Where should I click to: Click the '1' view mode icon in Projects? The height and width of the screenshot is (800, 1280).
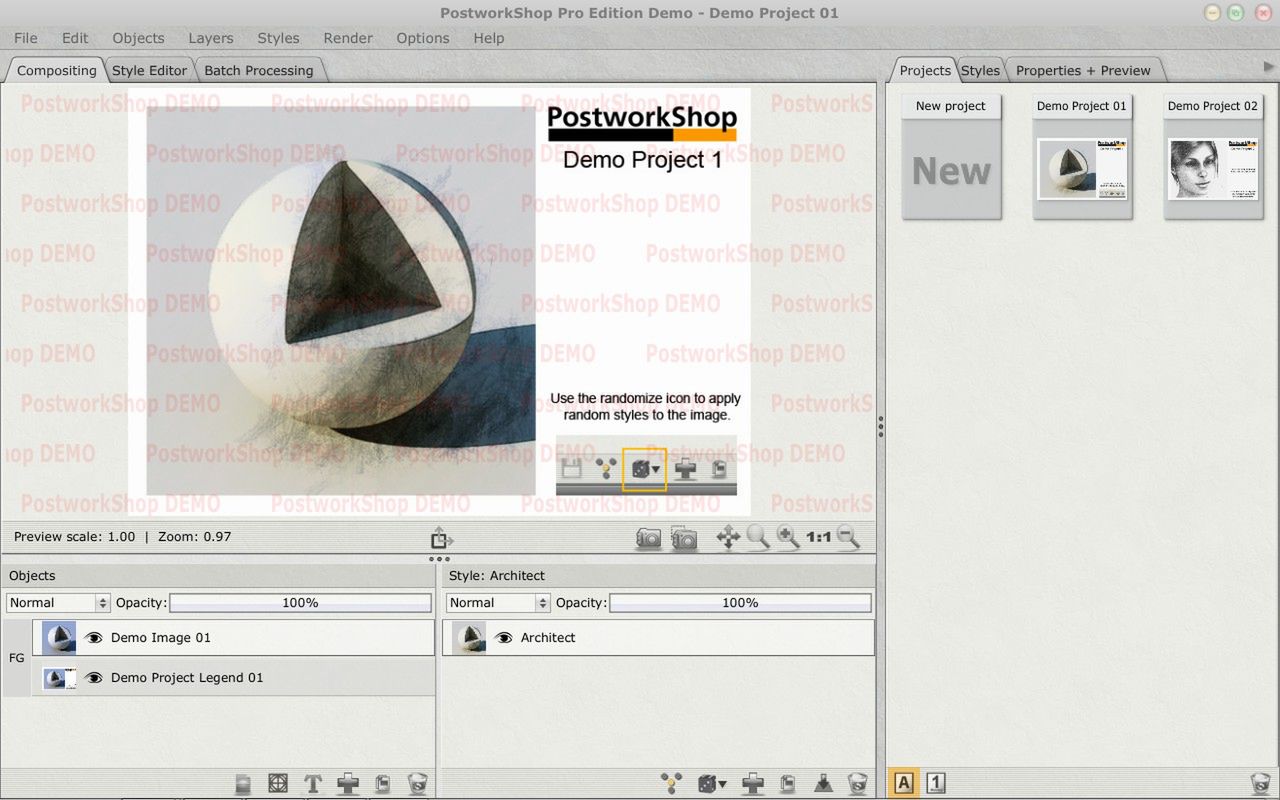936,784
